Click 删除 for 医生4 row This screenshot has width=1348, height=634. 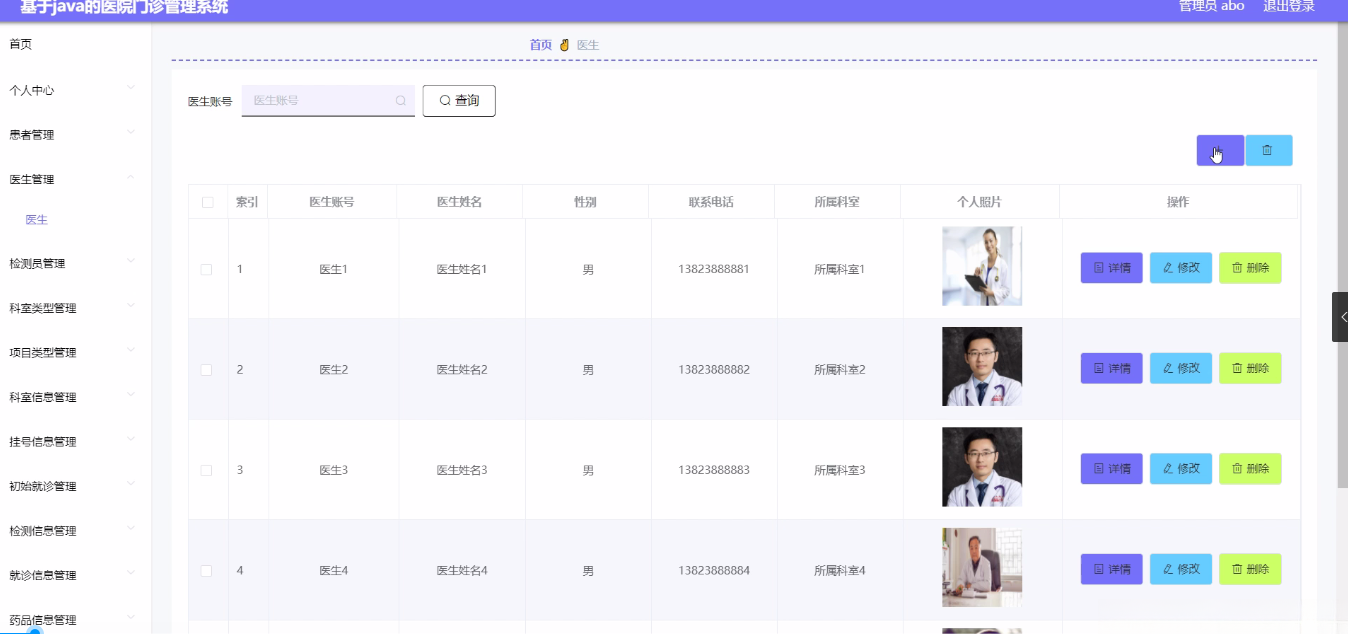coord(1250,569)
